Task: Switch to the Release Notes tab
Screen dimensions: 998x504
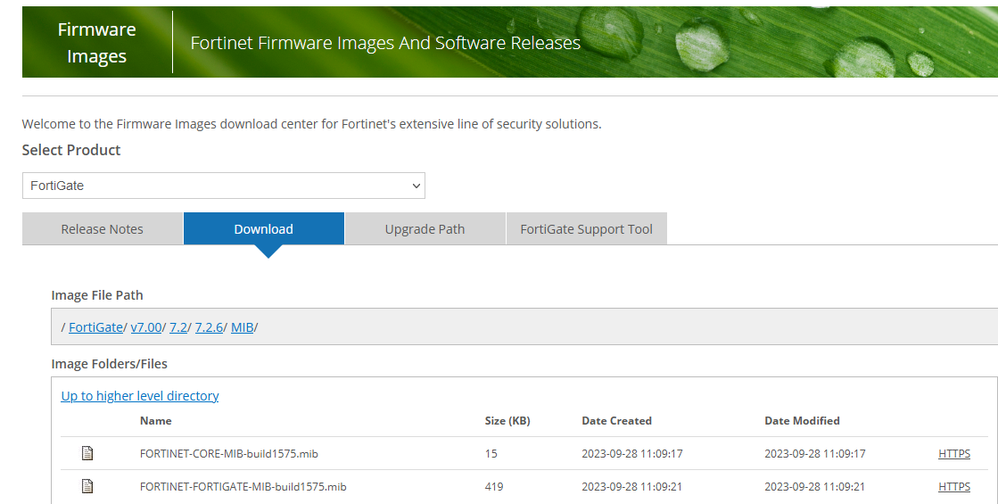Action: (102, 229)
